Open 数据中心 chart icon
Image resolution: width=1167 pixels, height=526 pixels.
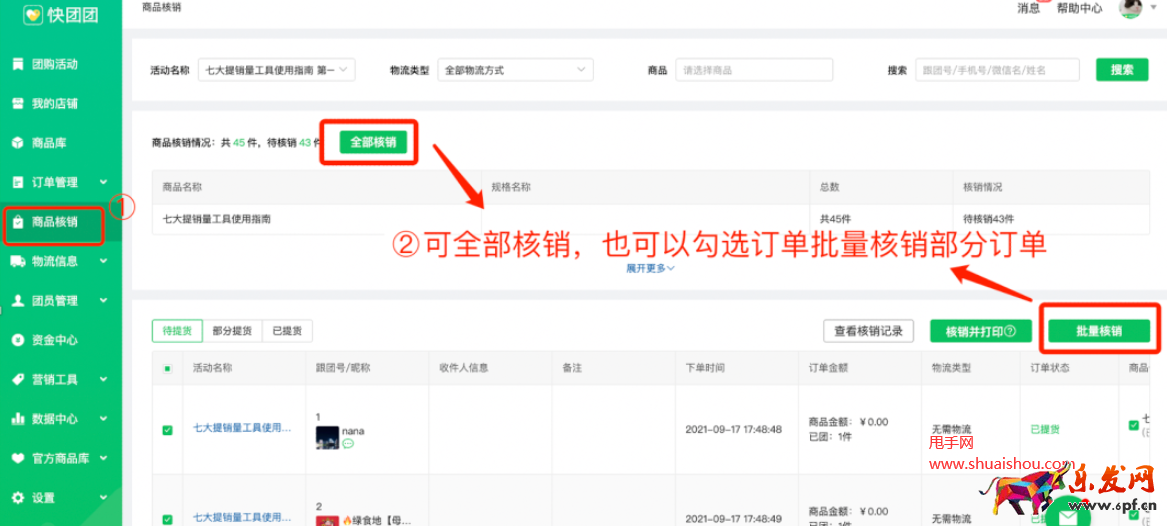click(18, 419)
